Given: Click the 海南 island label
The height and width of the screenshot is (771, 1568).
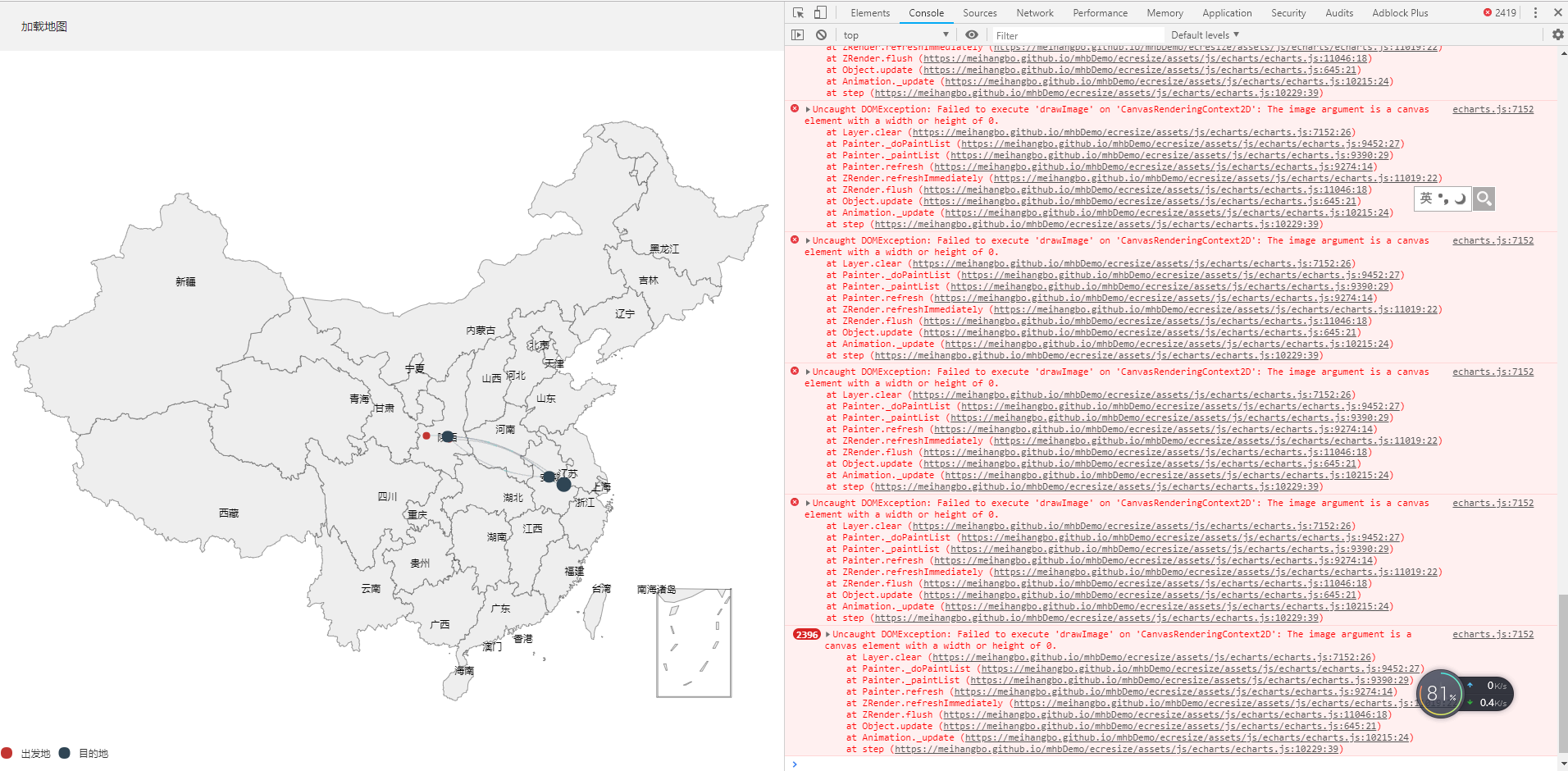Looking at the screenshot, I should 464,671.
